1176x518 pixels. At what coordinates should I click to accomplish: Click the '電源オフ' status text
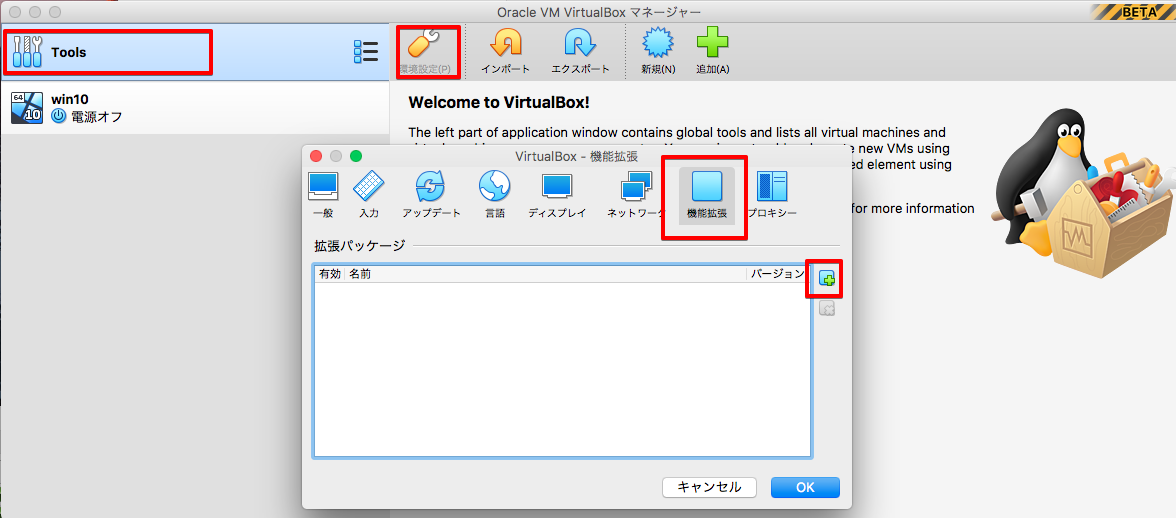(x=96, y=116)
